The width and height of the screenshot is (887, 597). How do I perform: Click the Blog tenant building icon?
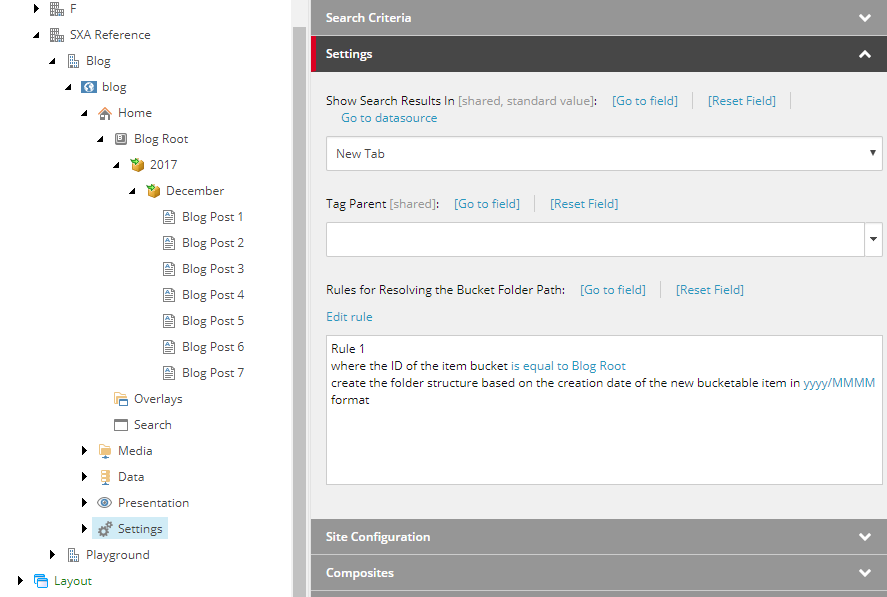(x=73, y=61)
